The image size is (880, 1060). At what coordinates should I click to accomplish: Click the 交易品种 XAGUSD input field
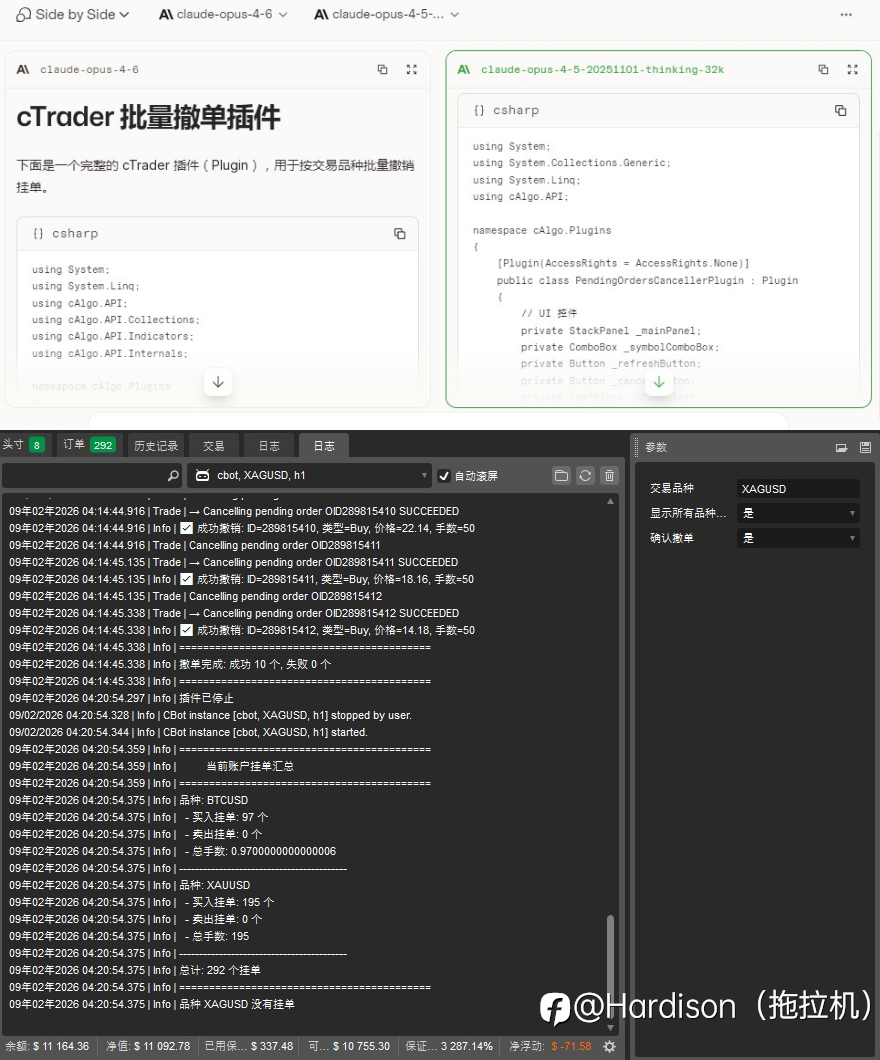click(x=798, y=488)
